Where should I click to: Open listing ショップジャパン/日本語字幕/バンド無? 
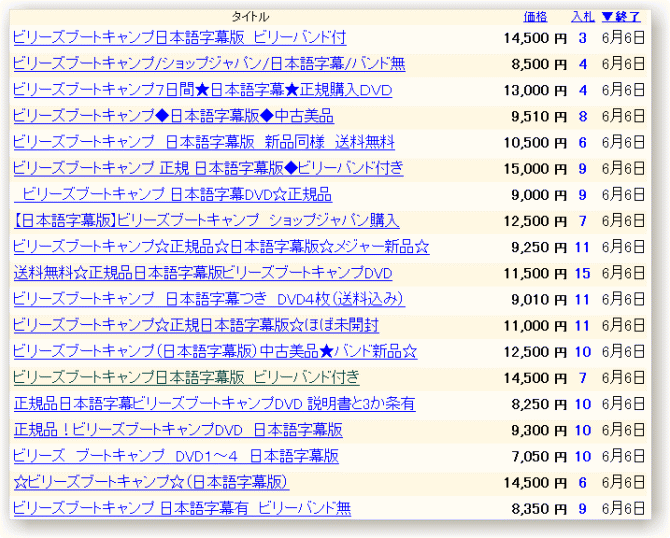[209, 64]
